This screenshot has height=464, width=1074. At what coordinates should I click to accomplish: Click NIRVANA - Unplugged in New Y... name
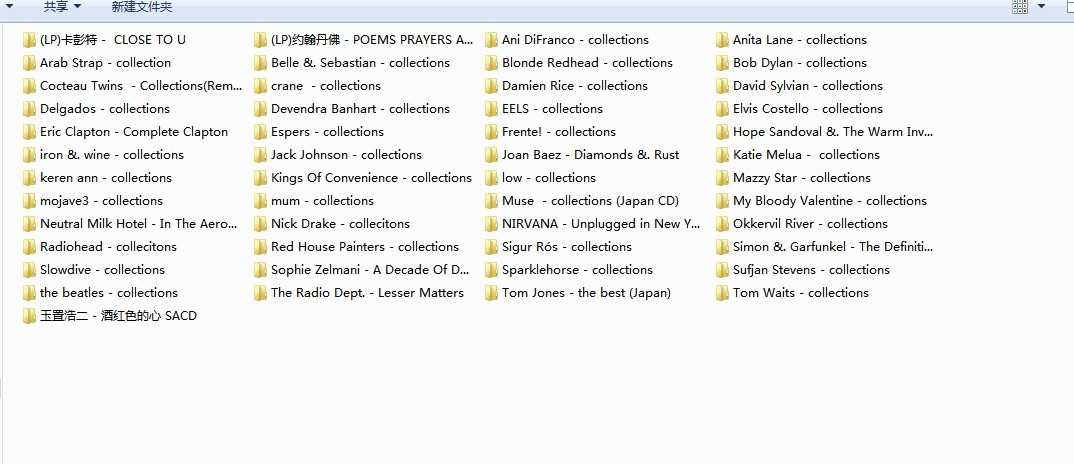pyautogui.click(x=601, y=223)
